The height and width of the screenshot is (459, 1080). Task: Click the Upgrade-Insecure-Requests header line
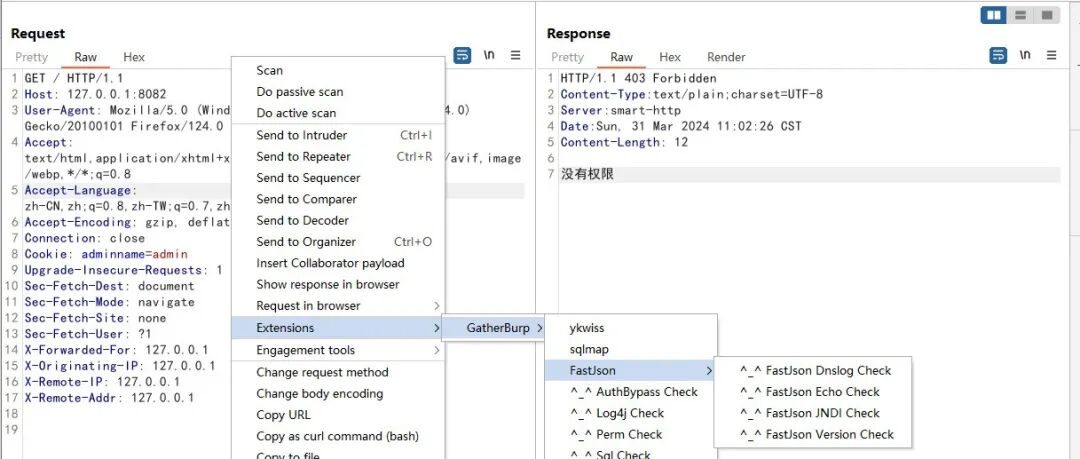(123, 270)
